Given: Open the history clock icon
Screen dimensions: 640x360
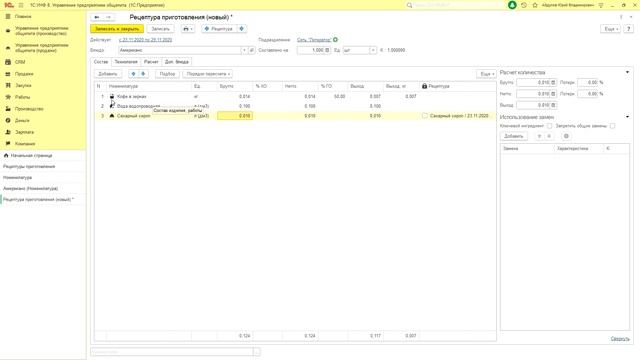Looking at the screenshot, I should point(524,5).
